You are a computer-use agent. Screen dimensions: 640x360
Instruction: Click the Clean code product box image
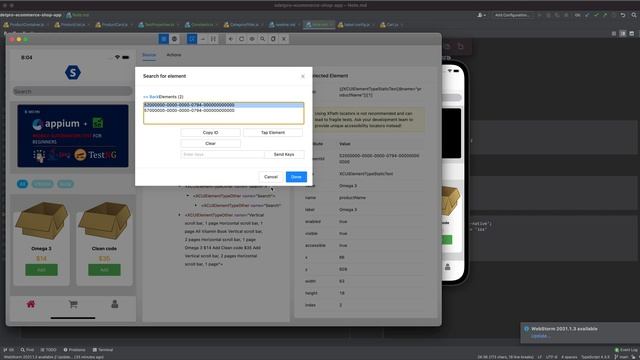tap(104, 220)
